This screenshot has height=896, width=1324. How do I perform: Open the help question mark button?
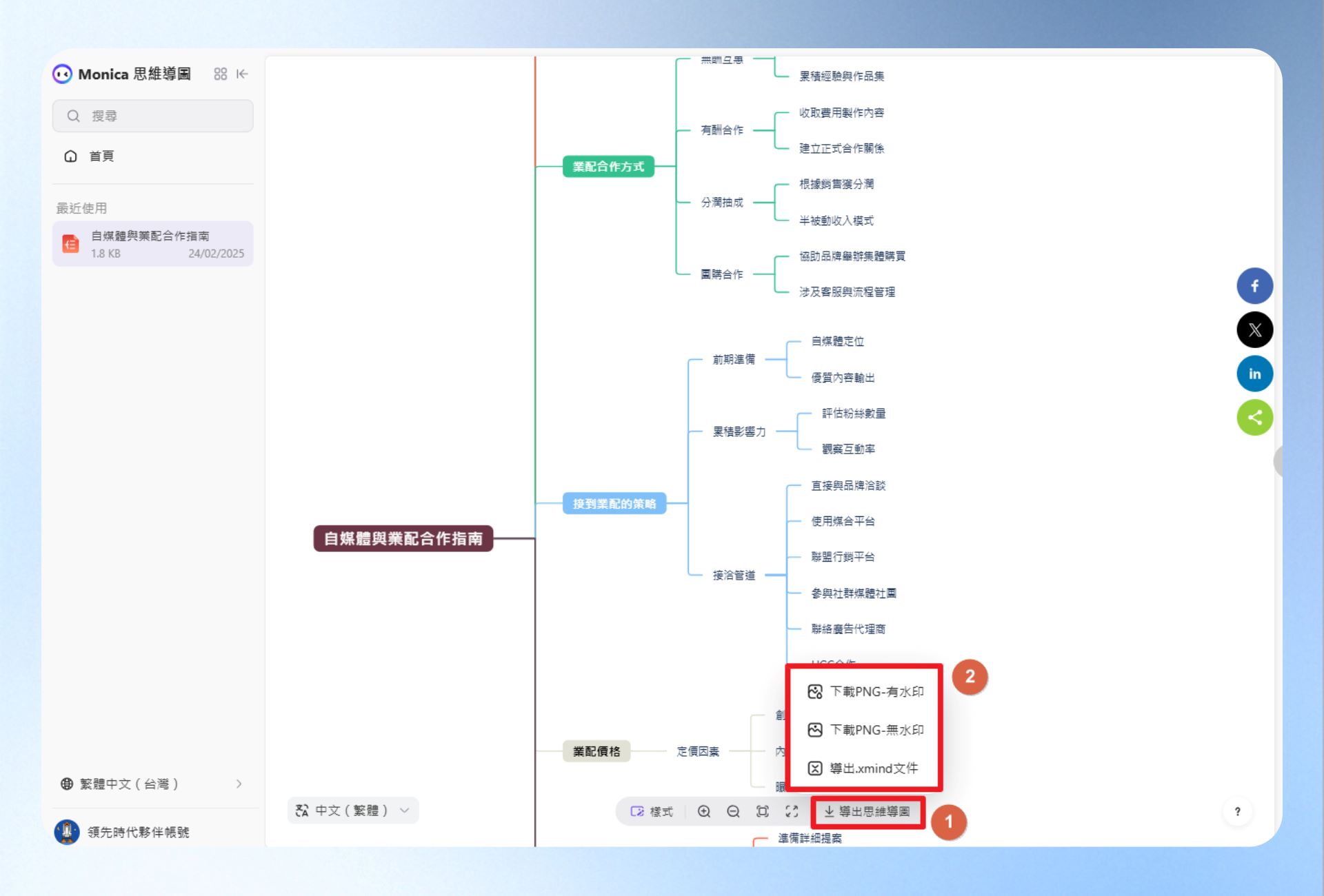click(1238, 811)
